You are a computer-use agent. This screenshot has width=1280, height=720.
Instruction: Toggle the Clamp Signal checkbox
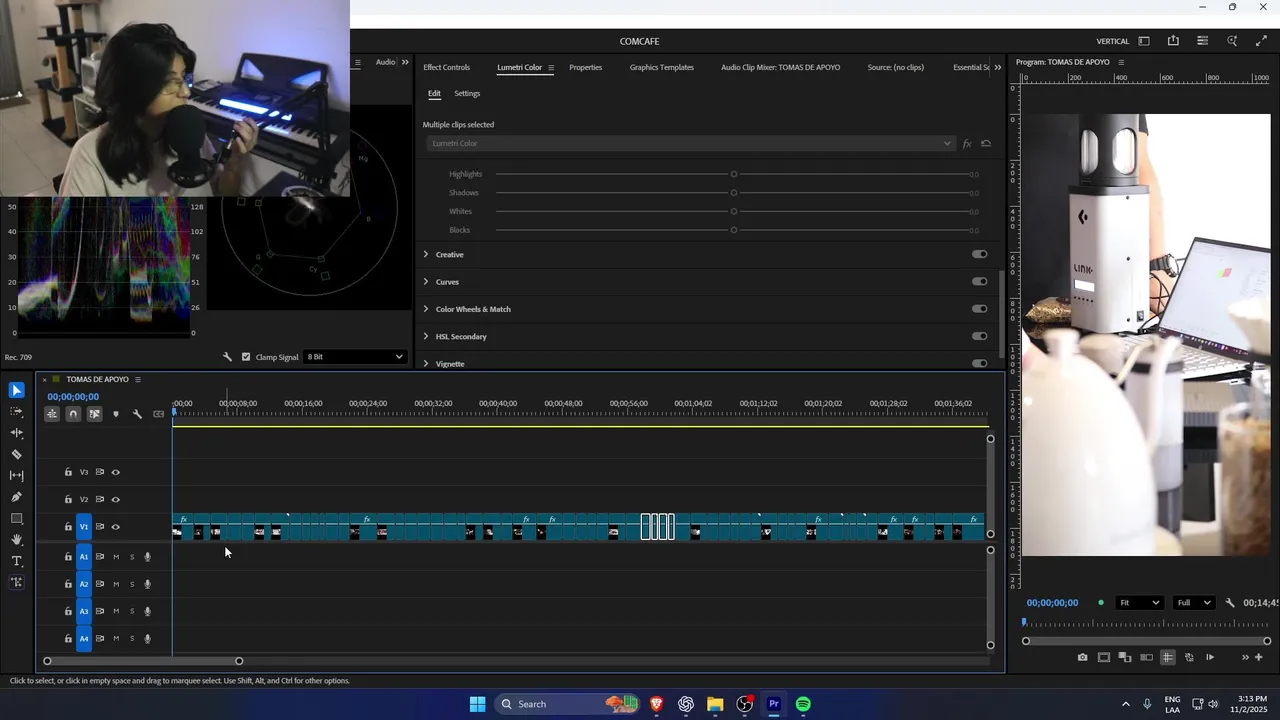point(246,357)
